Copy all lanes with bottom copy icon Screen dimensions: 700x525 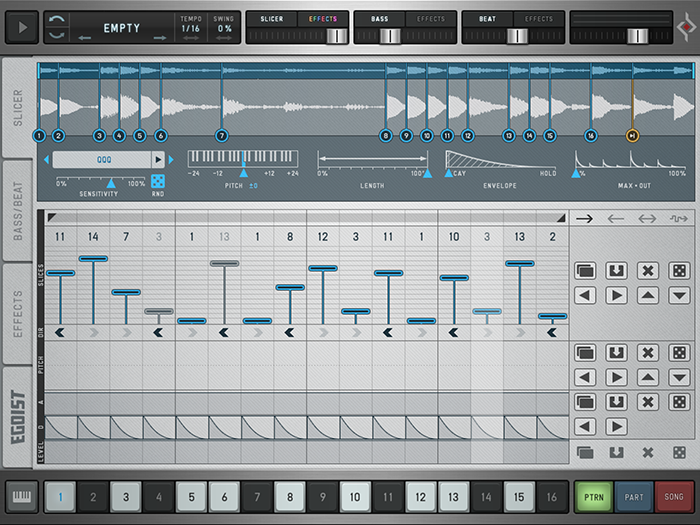pyautogui.click(x=585, y=453)
